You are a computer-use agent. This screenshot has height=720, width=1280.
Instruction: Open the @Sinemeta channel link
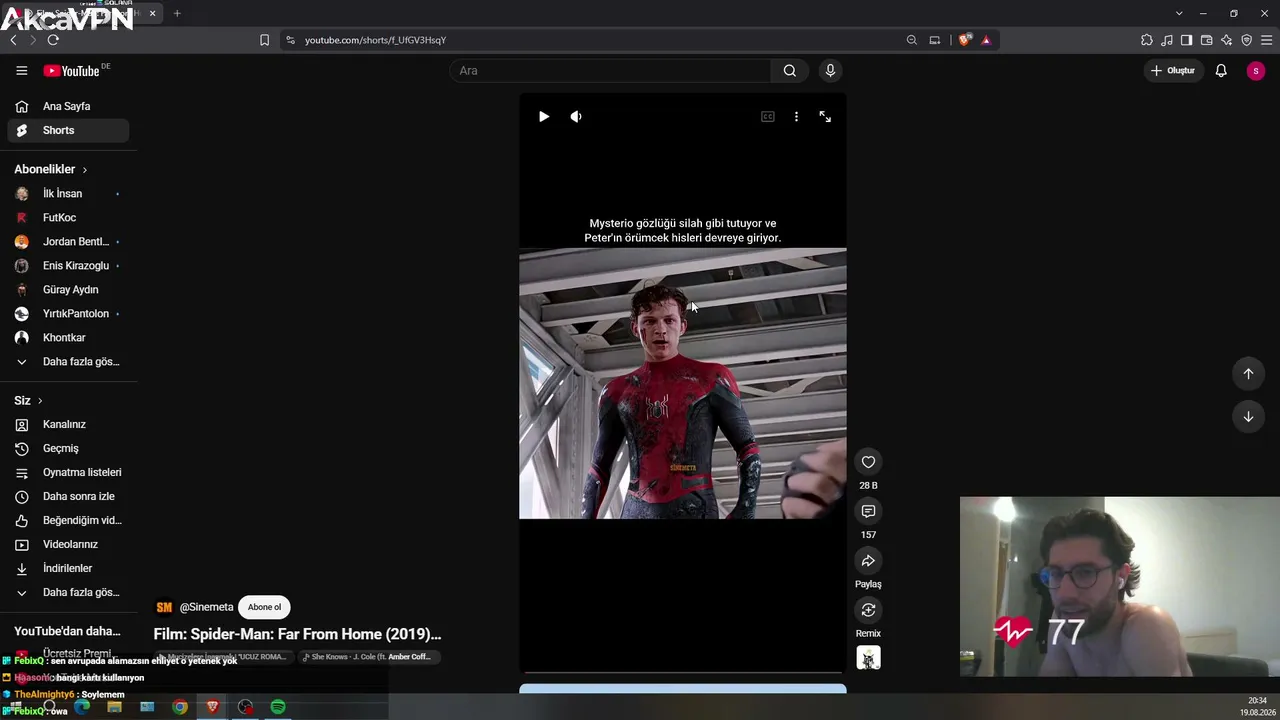click(206, 607)
